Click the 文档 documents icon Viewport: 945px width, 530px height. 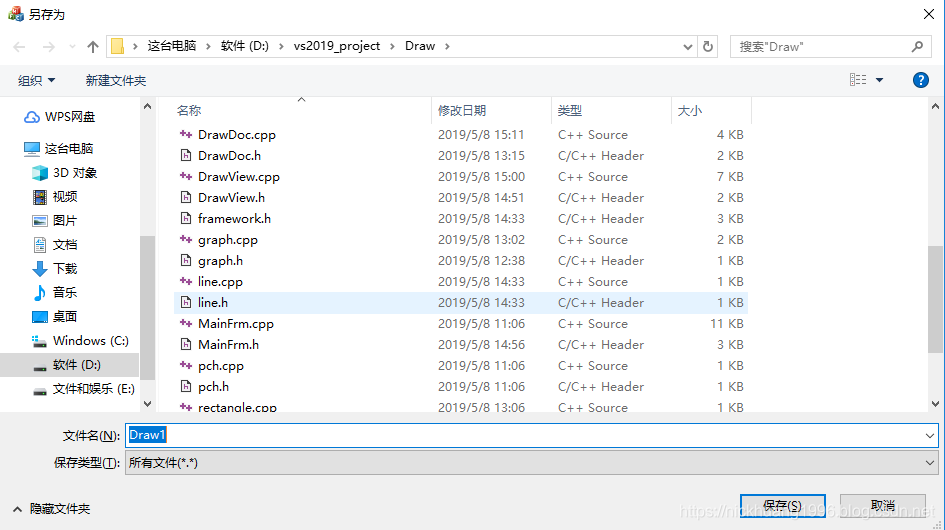point(40,245)
